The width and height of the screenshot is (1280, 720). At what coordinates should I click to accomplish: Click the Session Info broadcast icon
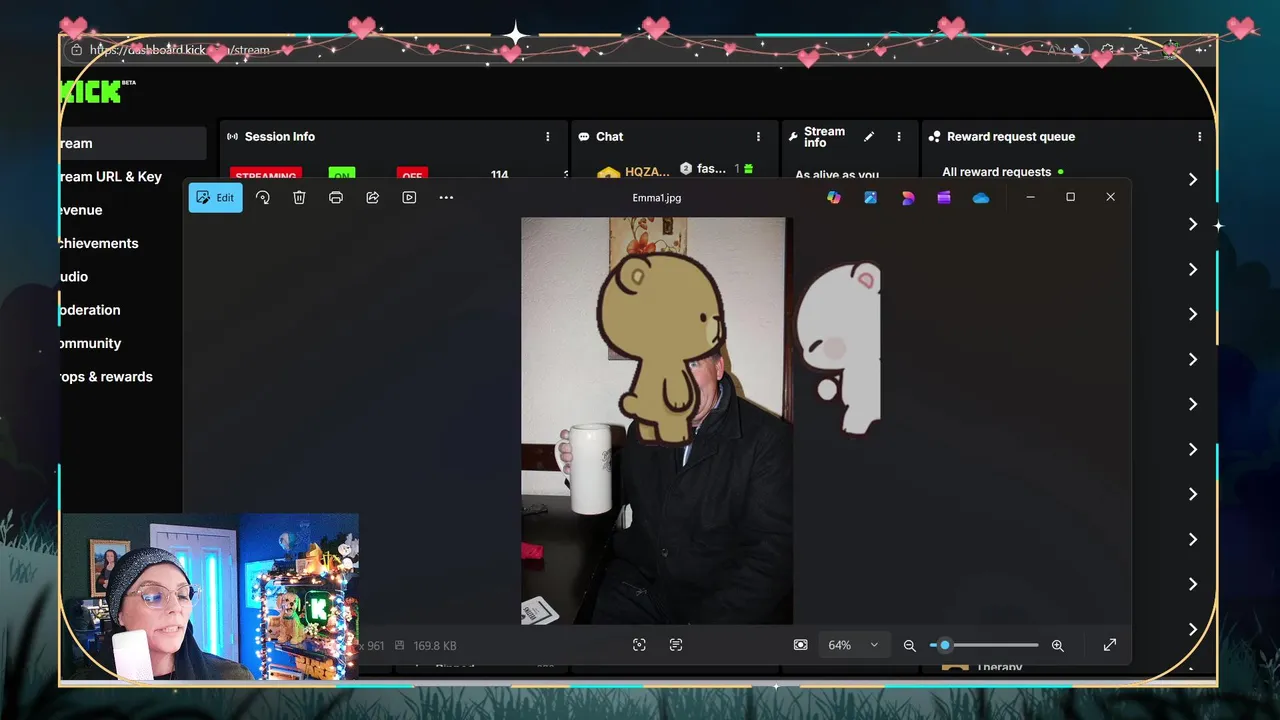tap(232, 137)
